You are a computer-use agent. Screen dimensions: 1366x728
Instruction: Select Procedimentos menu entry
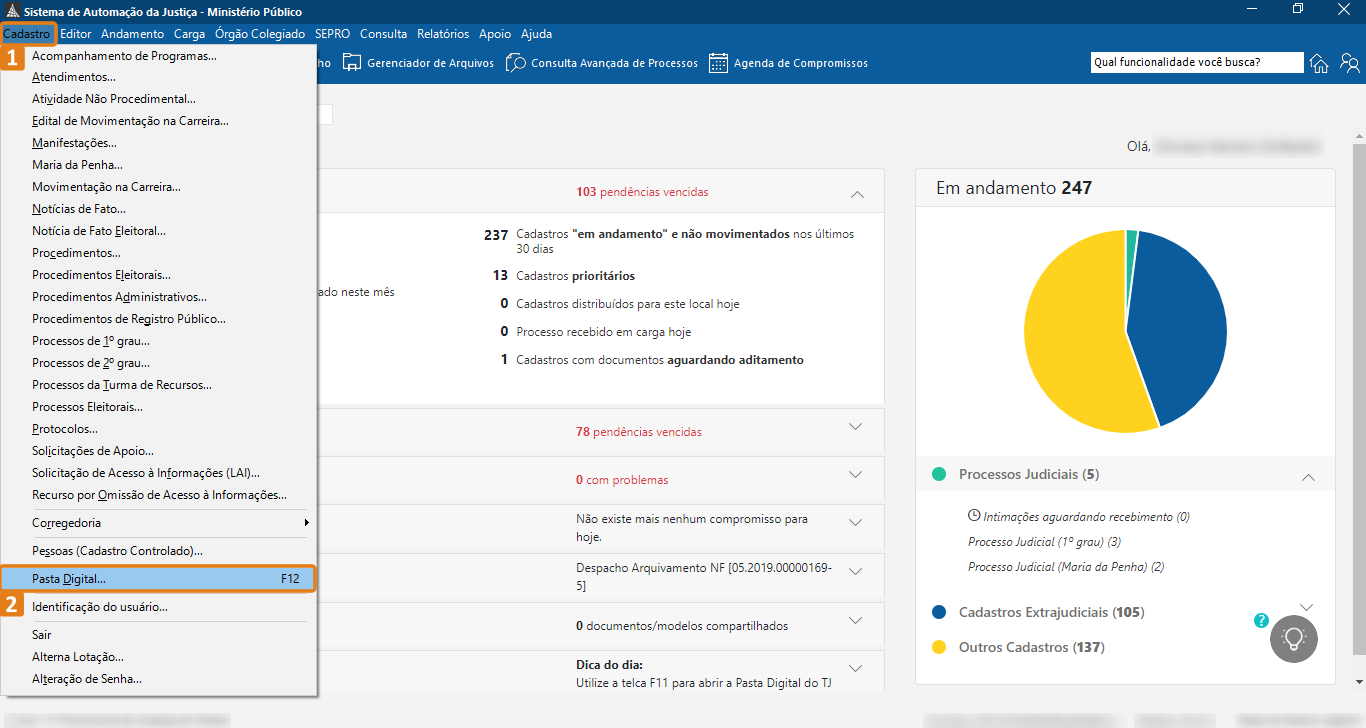[159, 253]
